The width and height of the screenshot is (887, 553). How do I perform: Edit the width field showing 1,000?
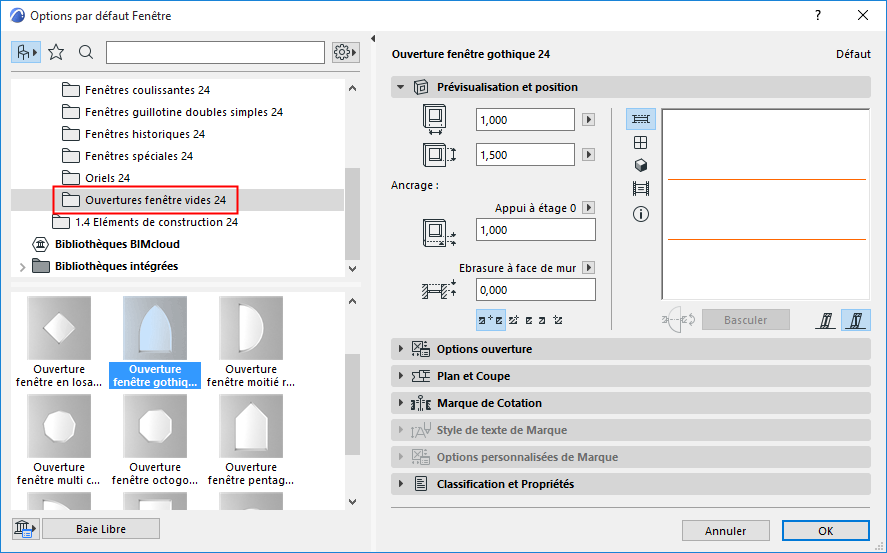coord(525,120)
